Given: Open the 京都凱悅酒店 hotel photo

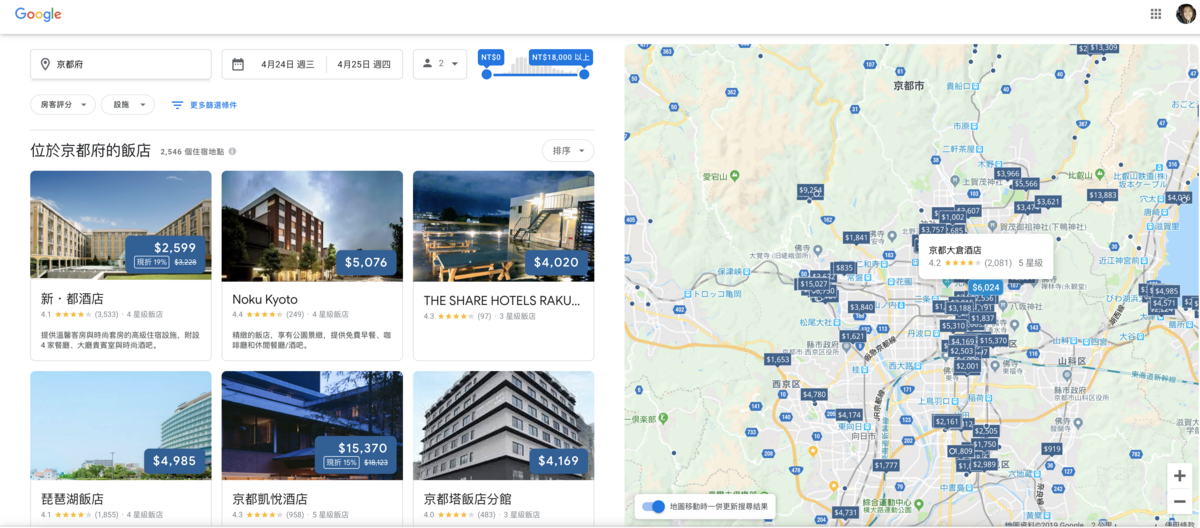Looking at the screenshot, I should point(312,426).
